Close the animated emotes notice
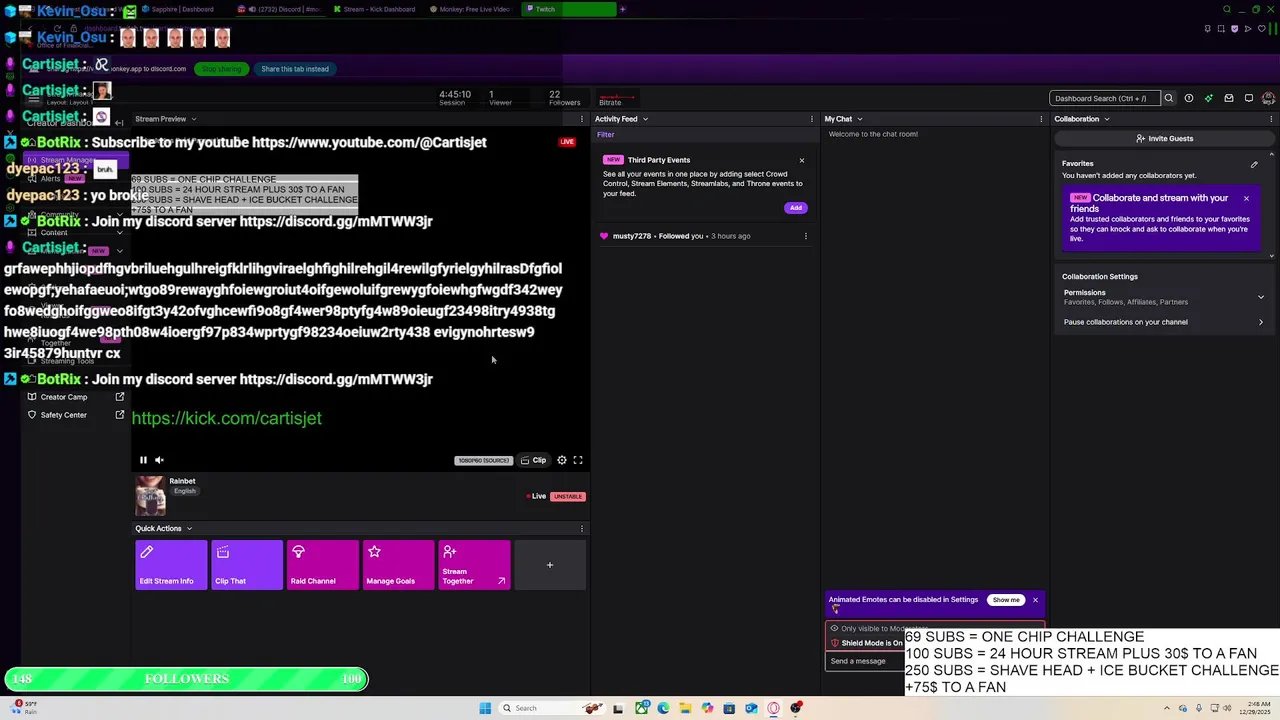The width and height of the screenshot is (1280, 720). click(1035, 600)
